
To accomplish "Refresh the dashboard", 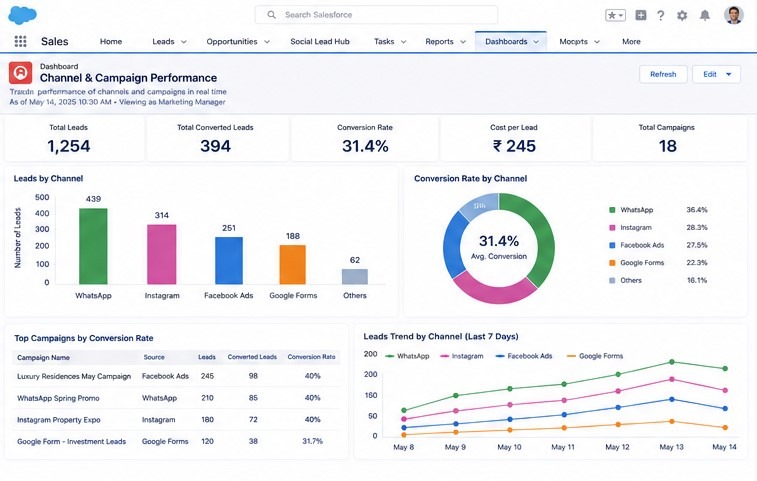I will click(663, 74).
